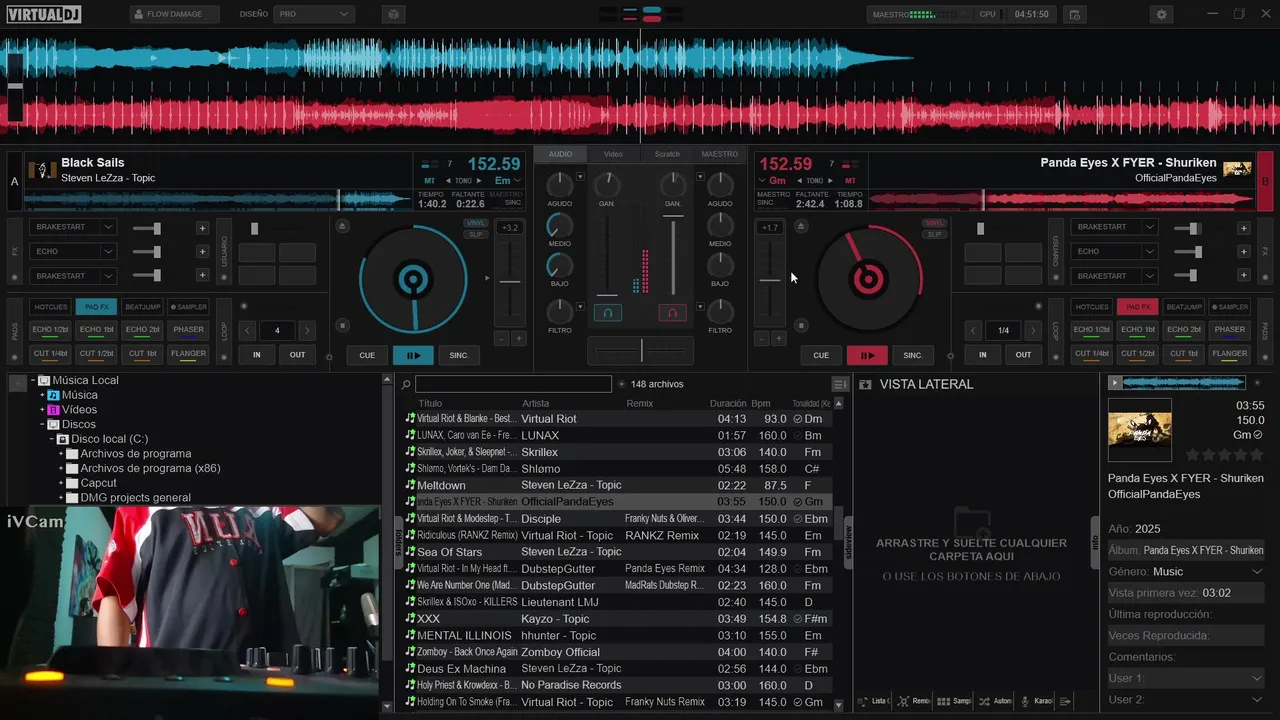Open the Karaoke sideview icon
The width and height of the screenshot is (1280, 720).
1025,701
